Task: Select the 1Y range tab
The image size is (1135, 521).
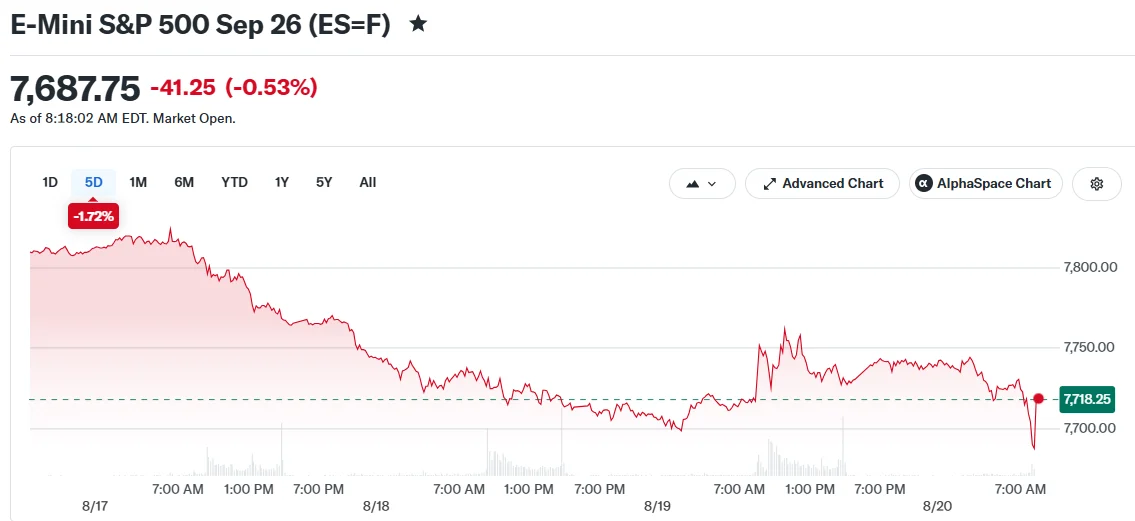Action: click(282, 182)
